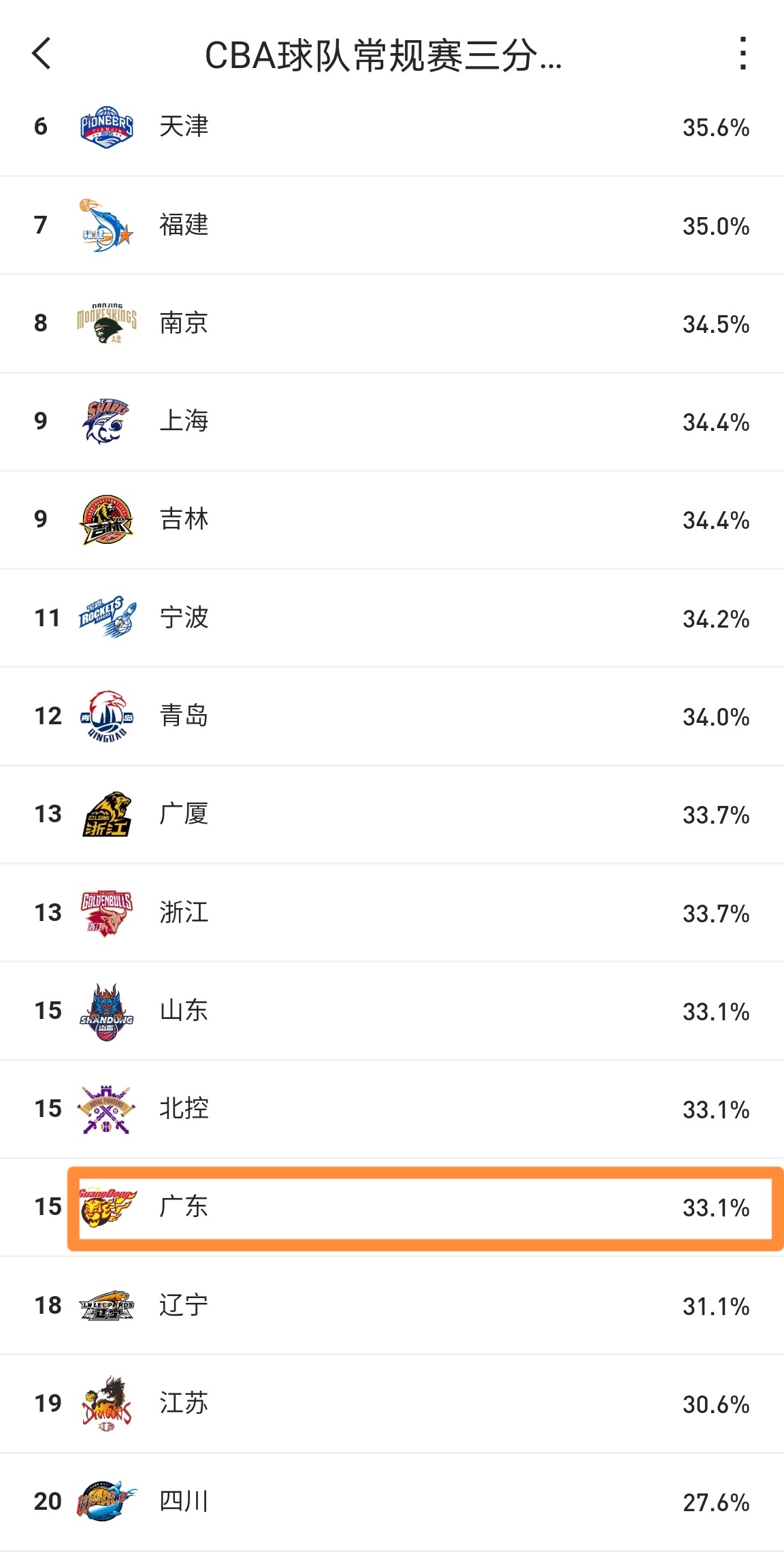Click the Fujian team dolphin logo
The width and height of the screenshot is (784, 1552).
click(x=106, y=225)
